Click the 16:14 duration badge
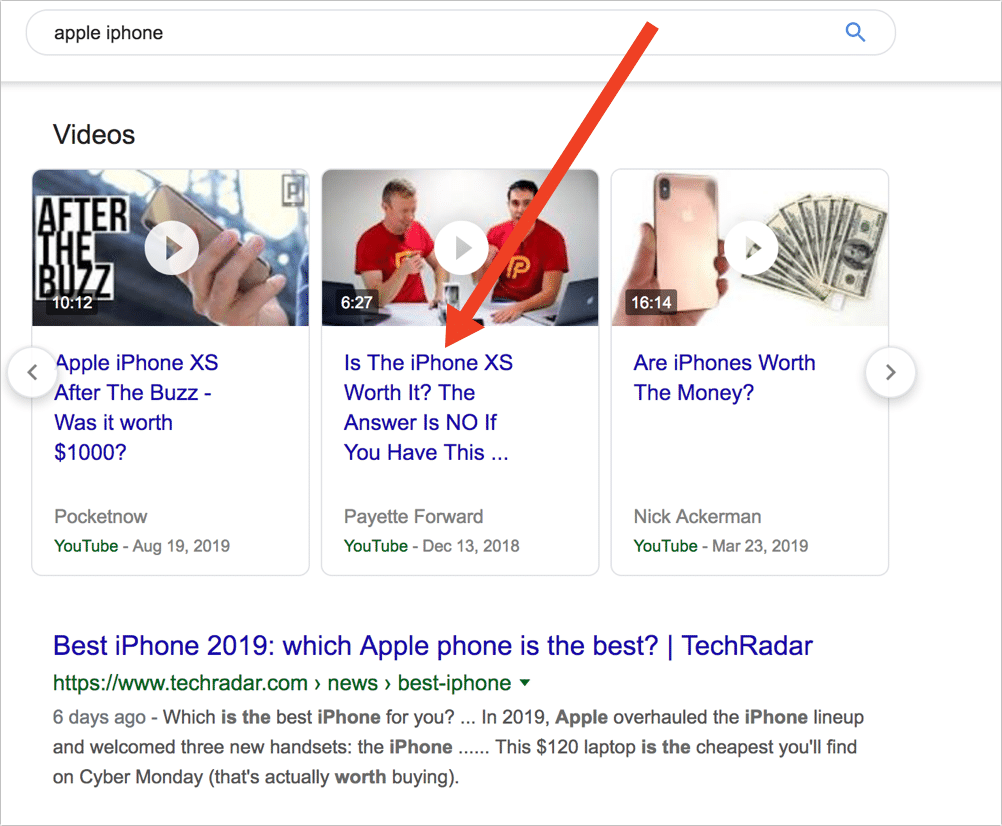 coord(651,302)
